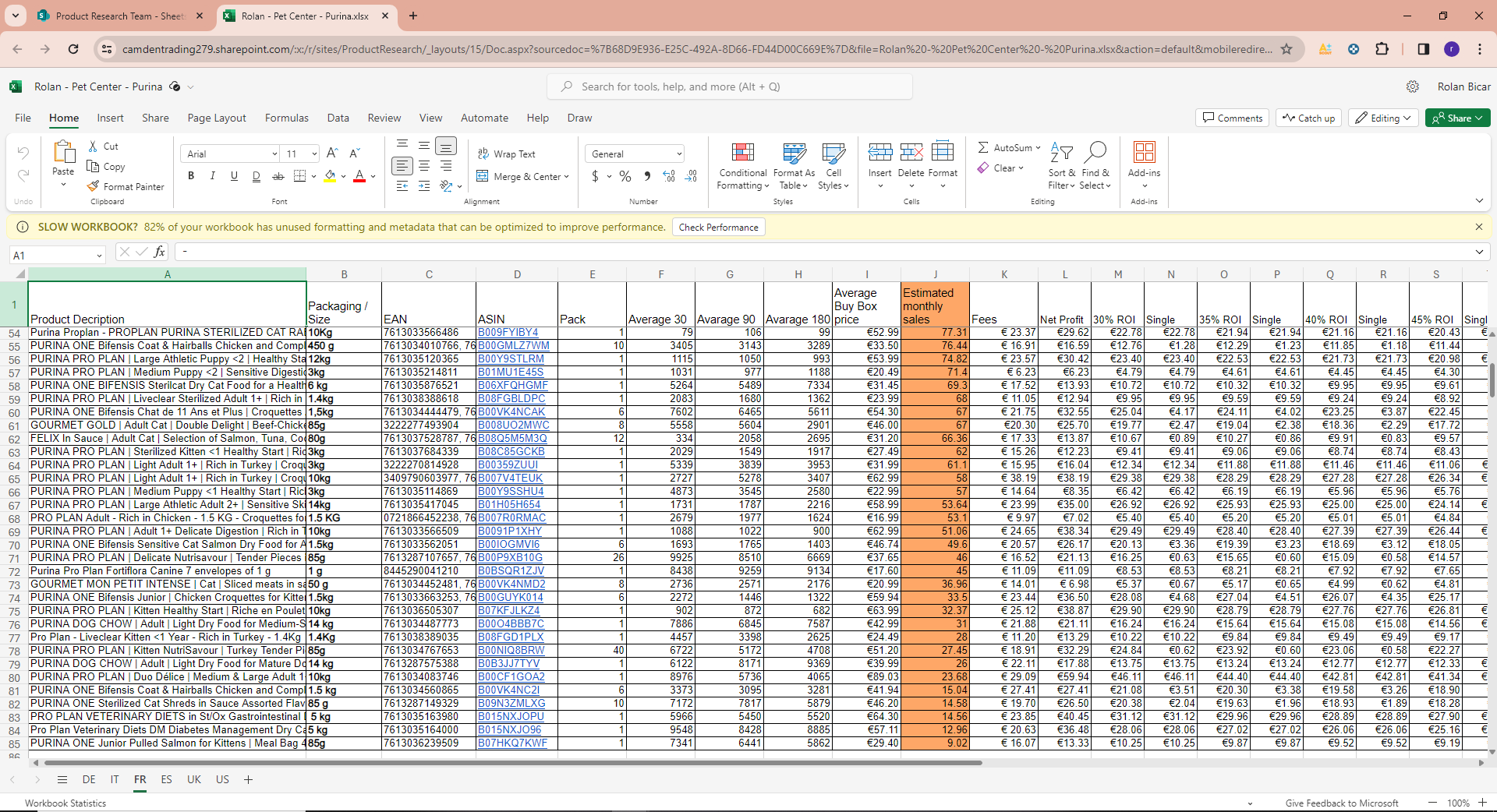Expand the General number format dropdown

tap(635, 154)
